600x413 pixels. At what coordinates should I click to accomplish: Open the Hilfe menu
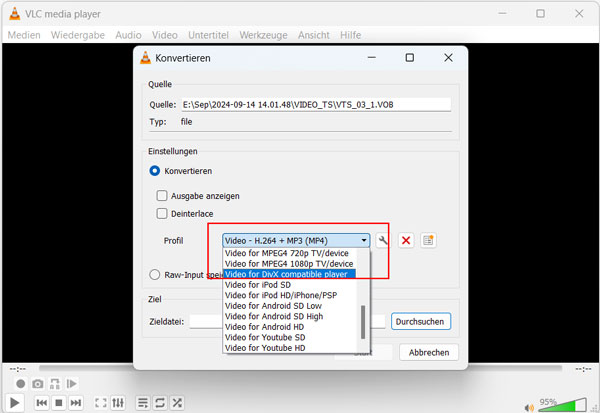tap(351, 35)
